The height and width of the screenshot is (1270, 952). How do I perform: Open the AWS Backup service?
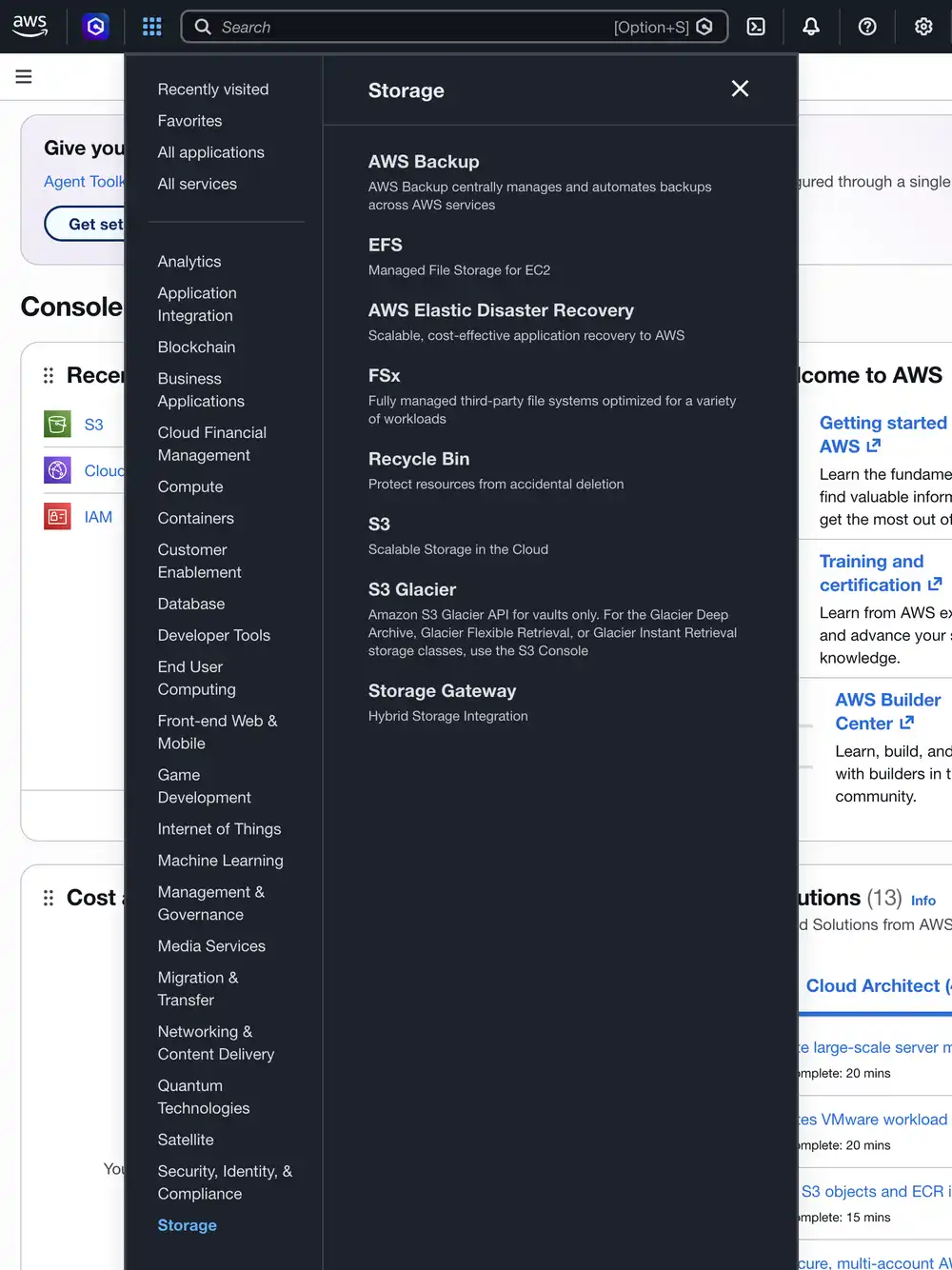pyautogui.click(x=424, y=162)
